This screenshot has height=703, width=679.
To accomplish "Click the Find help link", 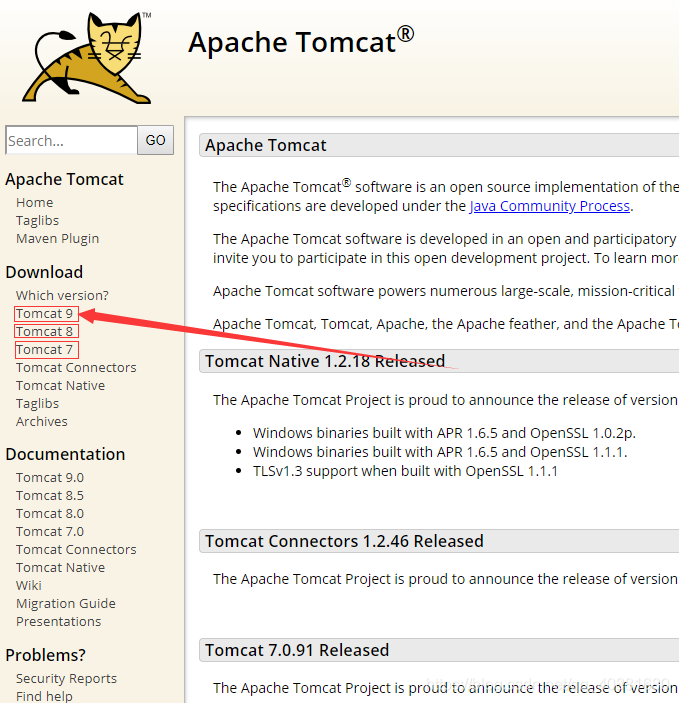I will point(44,695).
